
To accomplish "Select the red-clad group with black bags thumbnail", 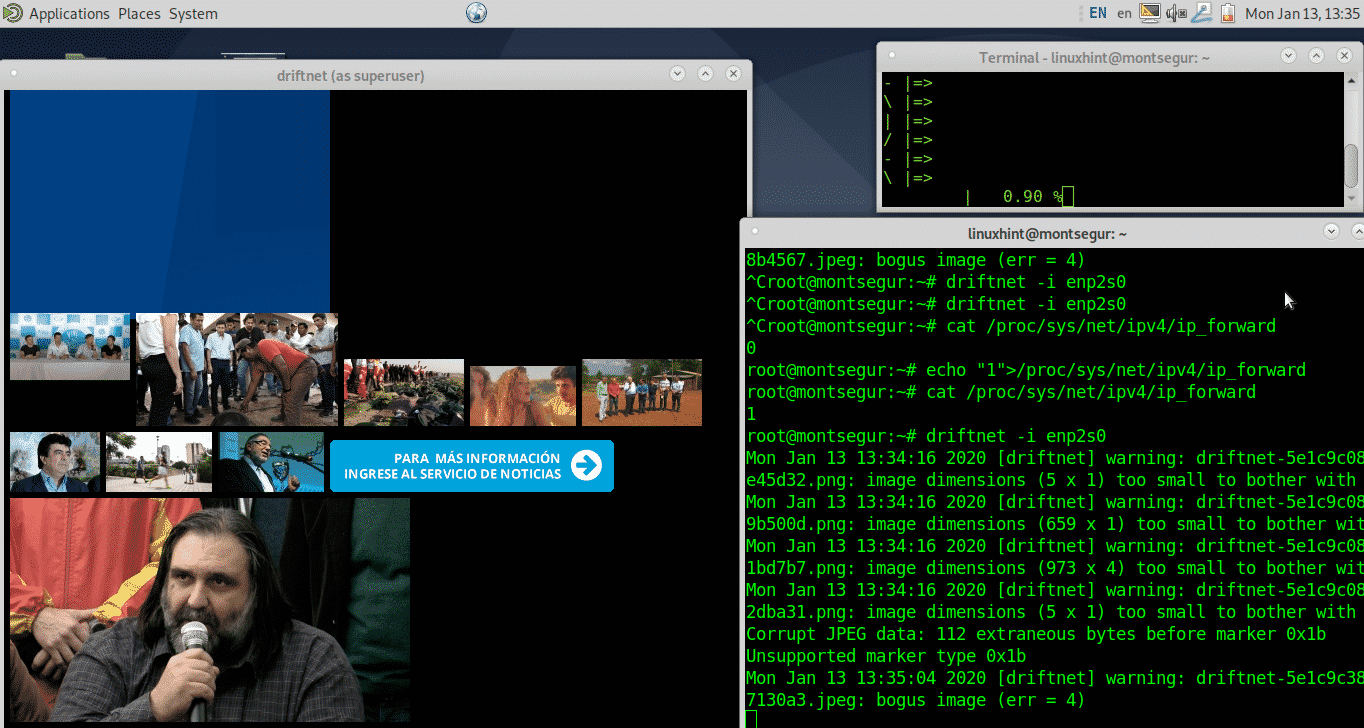I will (404, 393).
